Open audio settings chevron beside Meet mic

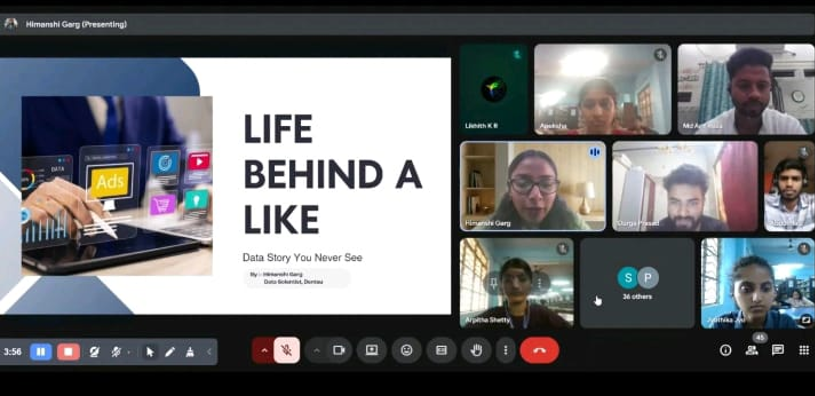[264, 350]
